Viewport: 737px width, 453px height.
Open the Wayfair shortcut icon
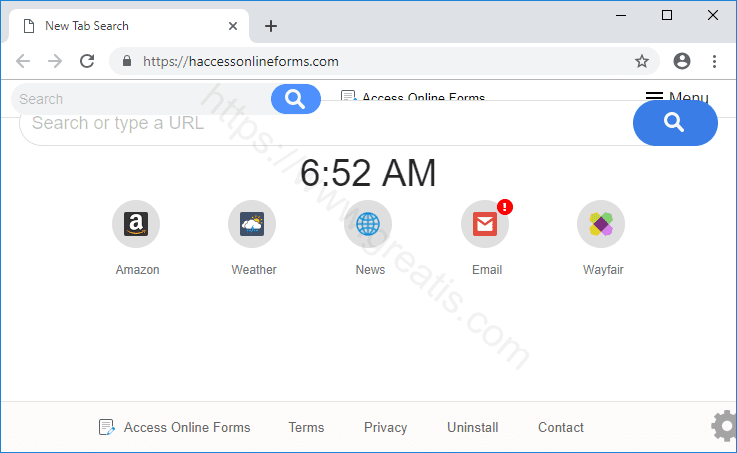[x=601, y=224]
